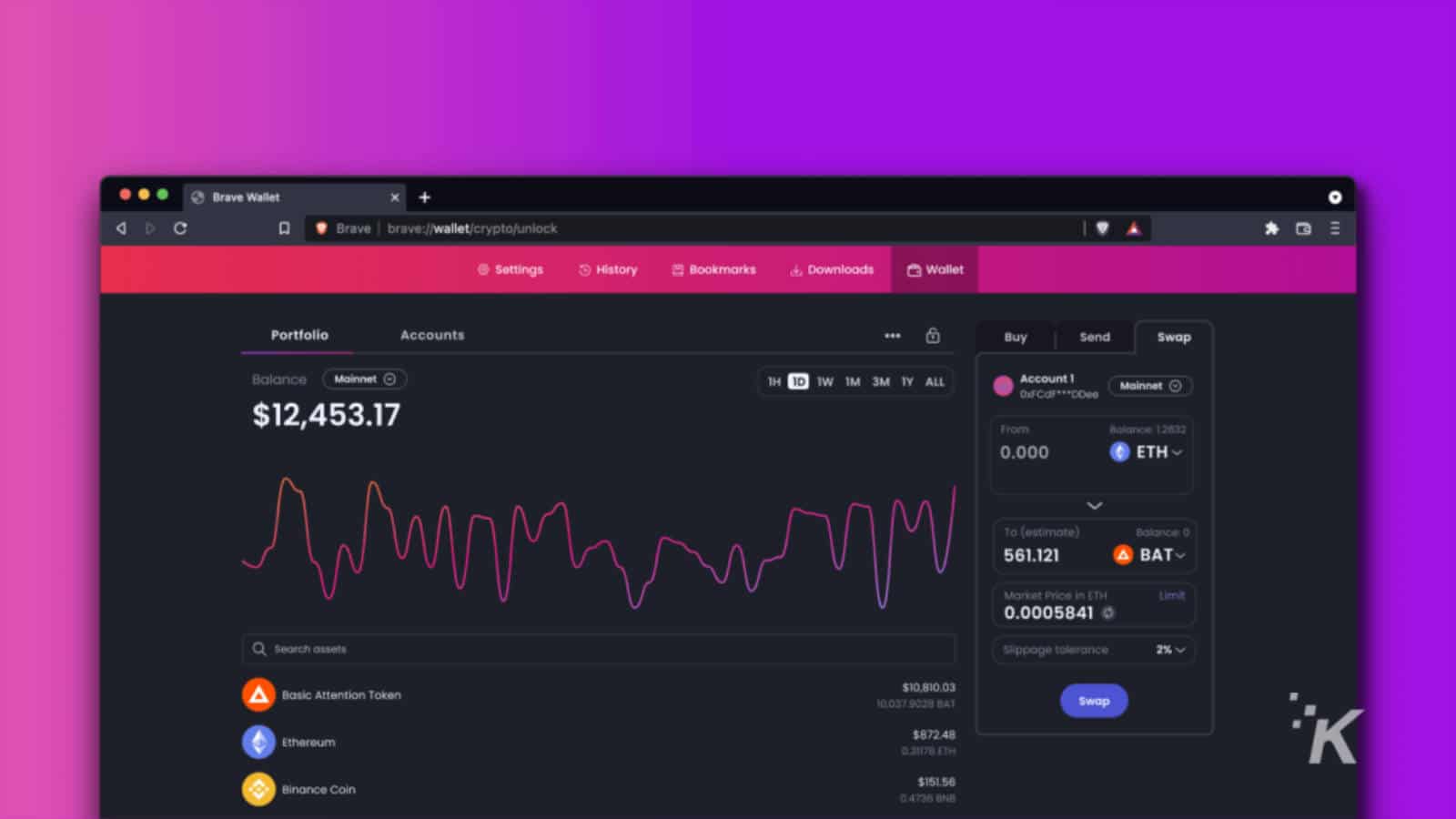
Task: Click the browser back arrow
Action: click(x=121, y=228)
